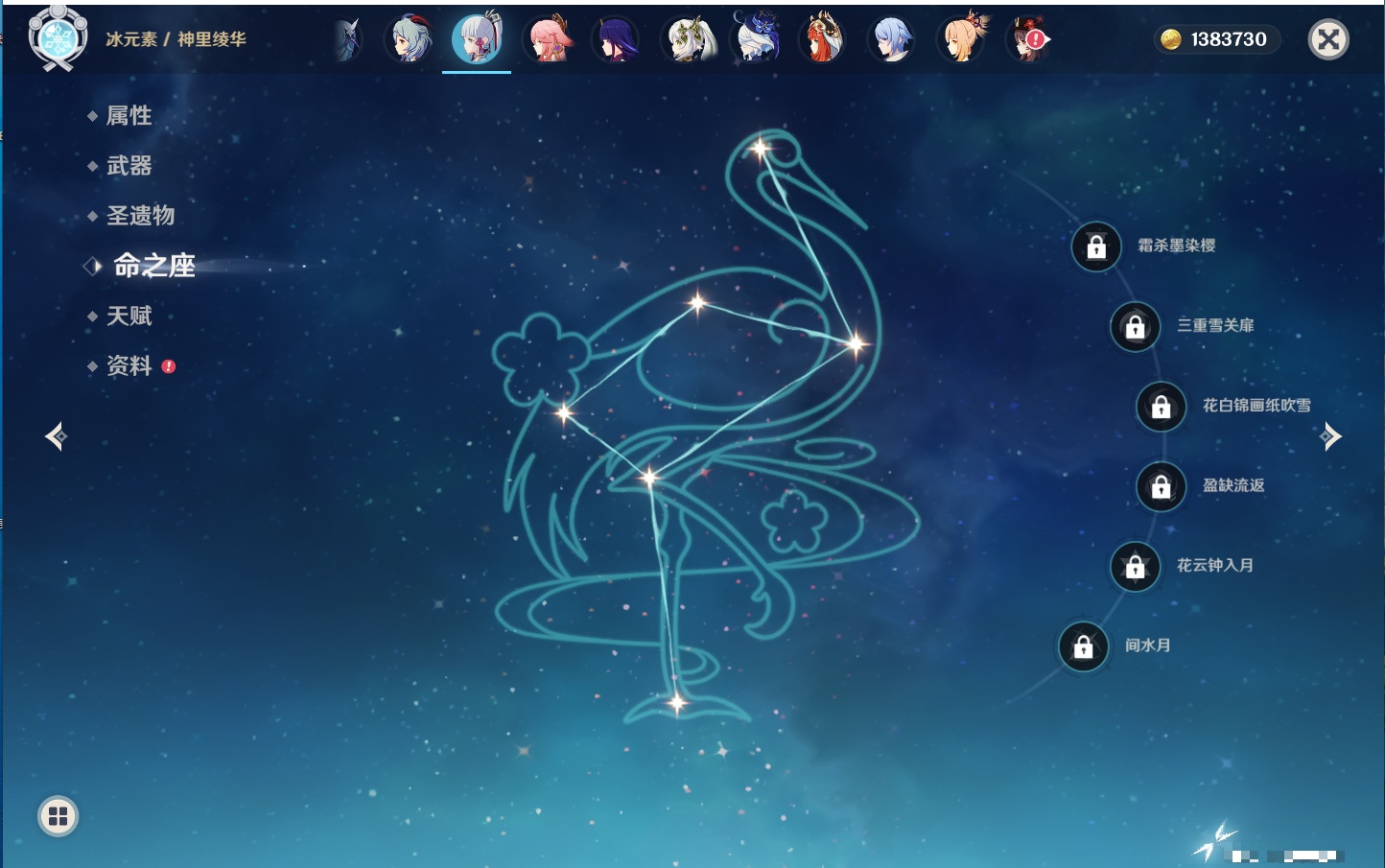
Task: Select the 花云钟入月 lock icon
Action: click(1135, 567)
